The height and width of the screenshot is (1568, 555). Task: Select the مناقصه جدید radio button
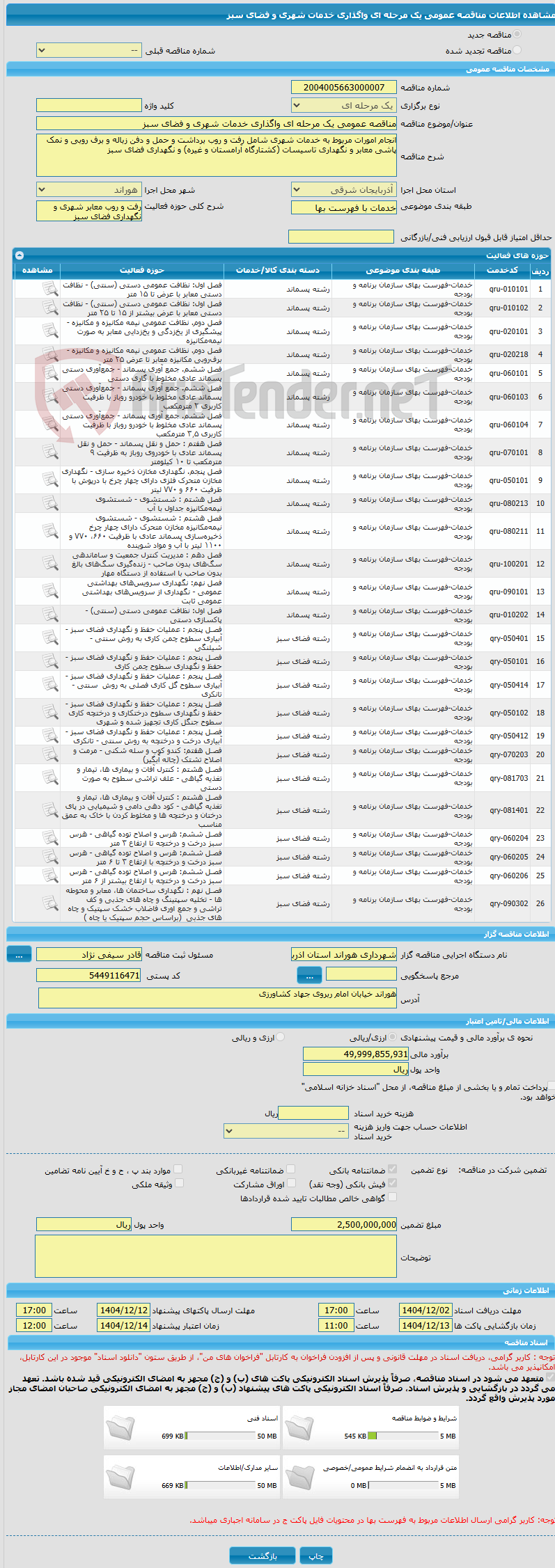pos(517,34)
